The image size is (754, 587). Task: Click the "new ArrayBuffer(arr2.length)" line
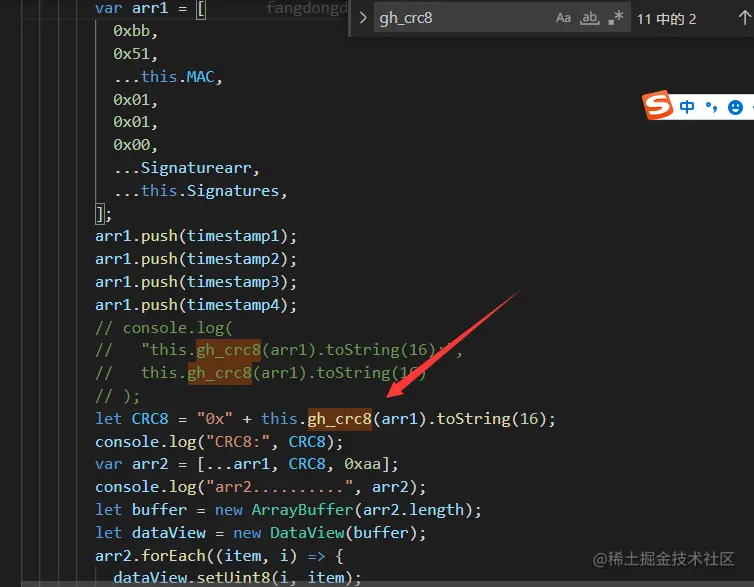pos(289,510)
